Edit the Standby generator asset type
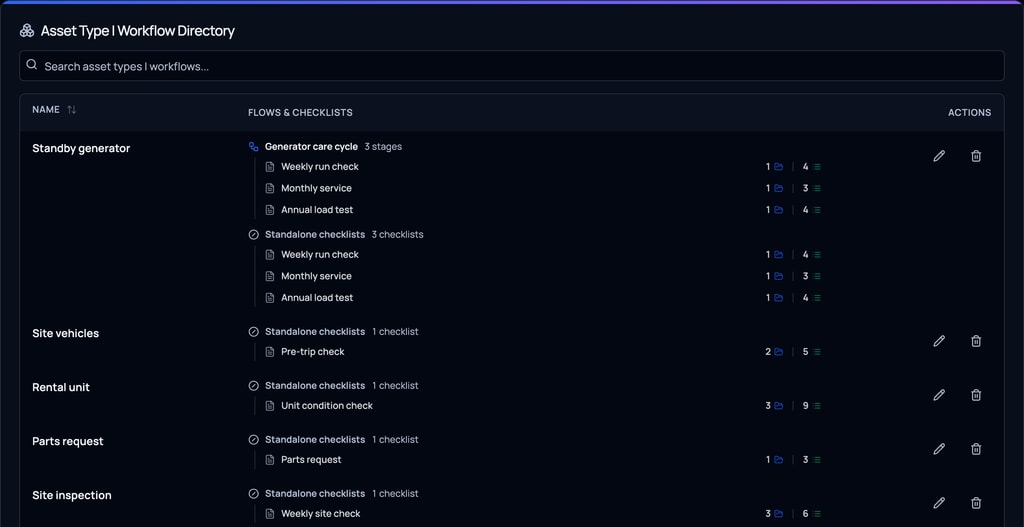1024x527 pixels. click(939, 155)
